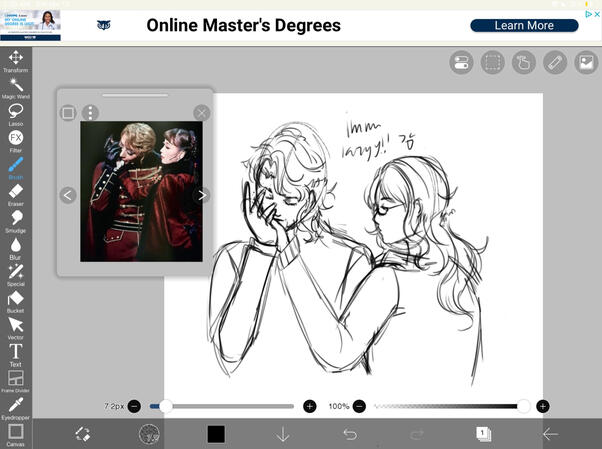The width and height of the screenshot is (602, 449).
Task: Click the Learn More ad button
Action: tap(524, 25)
